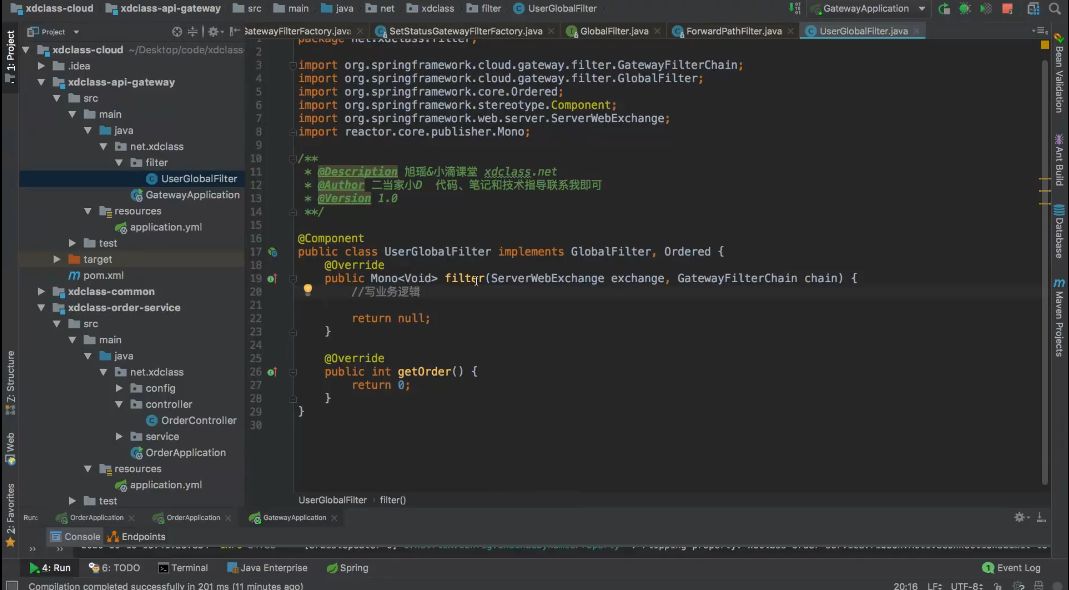Open the Event Log button in status bar

click(x=1012, y=567)
